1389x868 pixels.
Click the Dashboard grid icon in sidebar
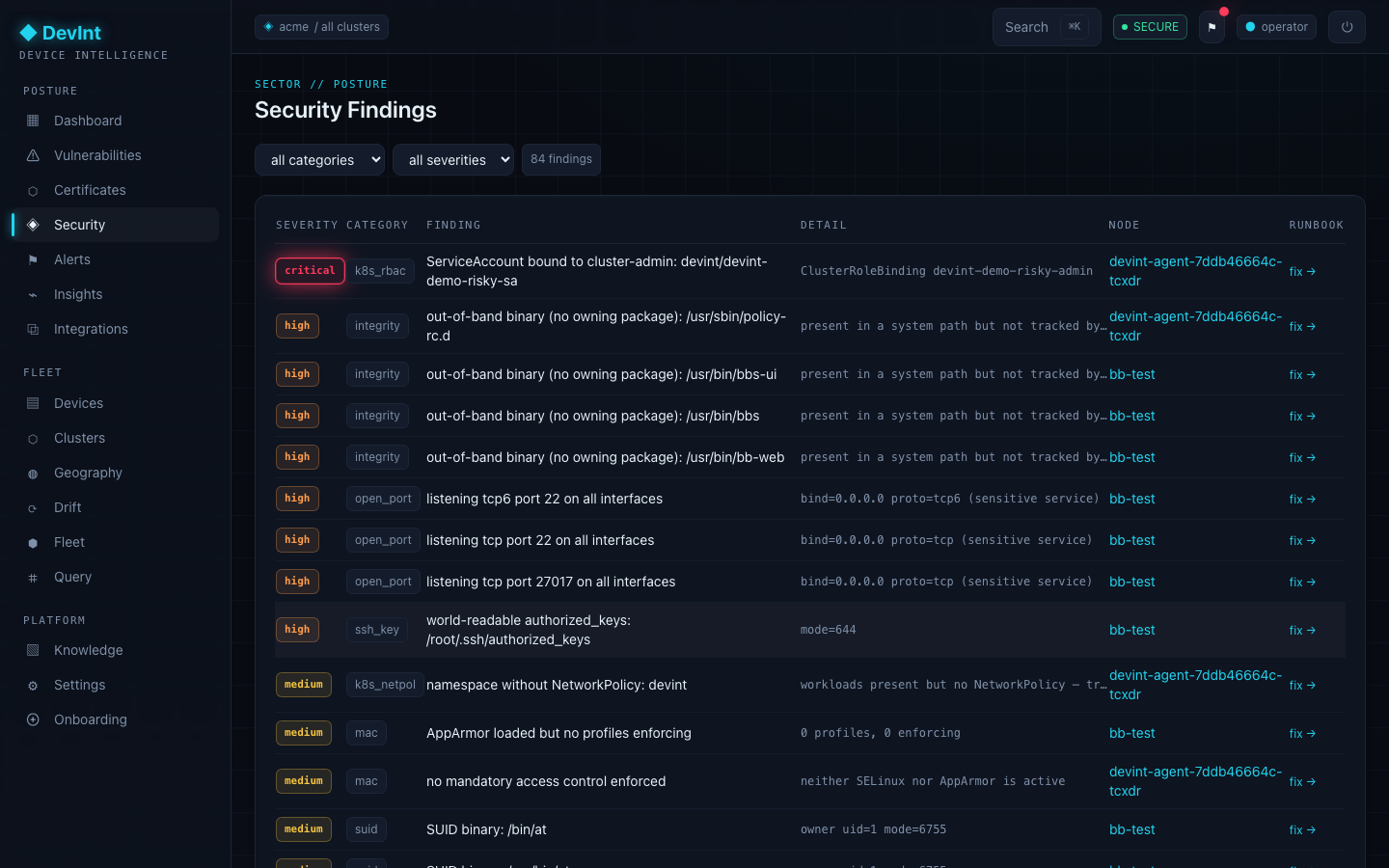[x=33, y=121]
